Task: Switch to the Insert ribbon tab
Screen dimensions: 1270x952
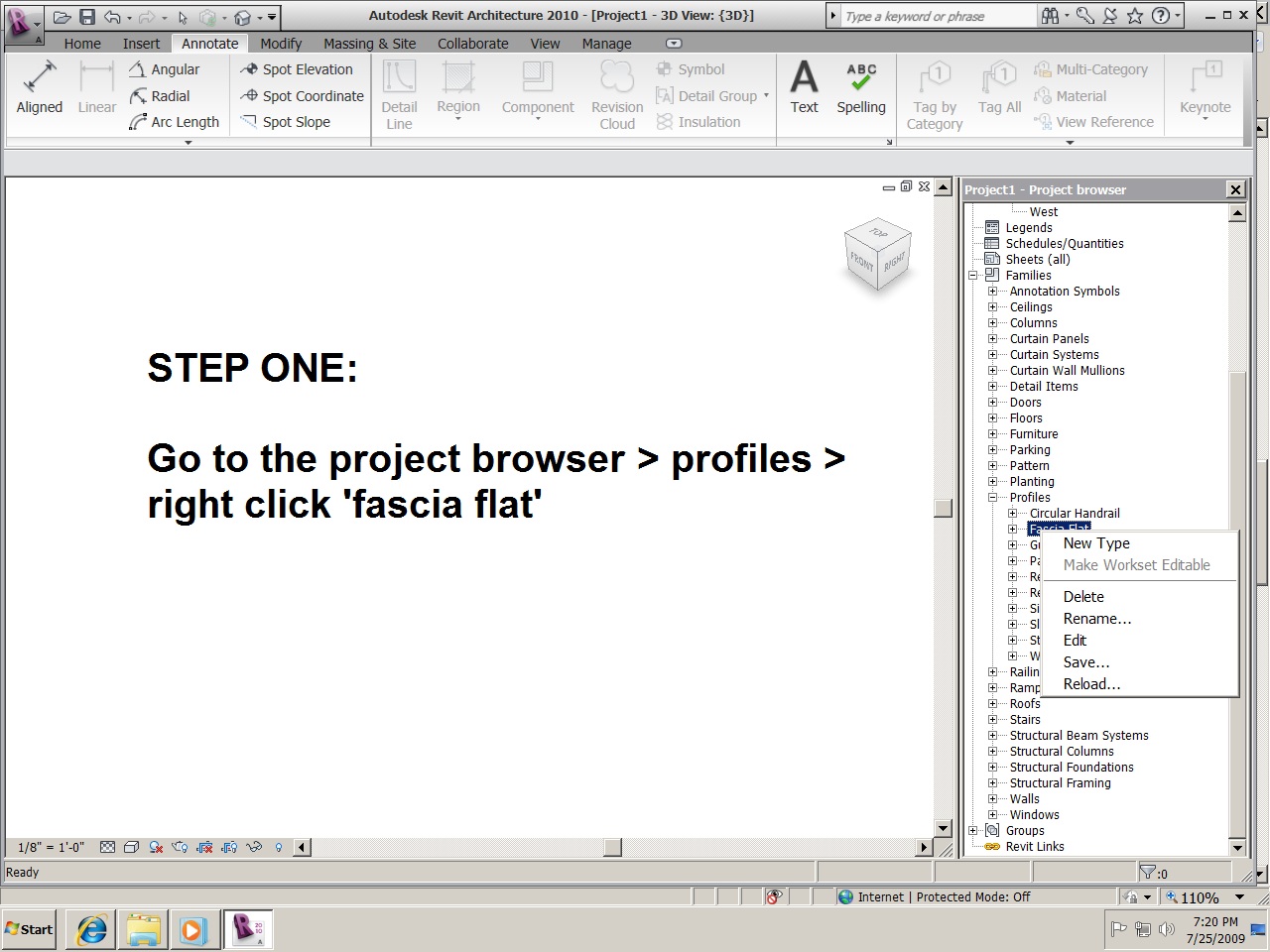Action: (141, 44)
